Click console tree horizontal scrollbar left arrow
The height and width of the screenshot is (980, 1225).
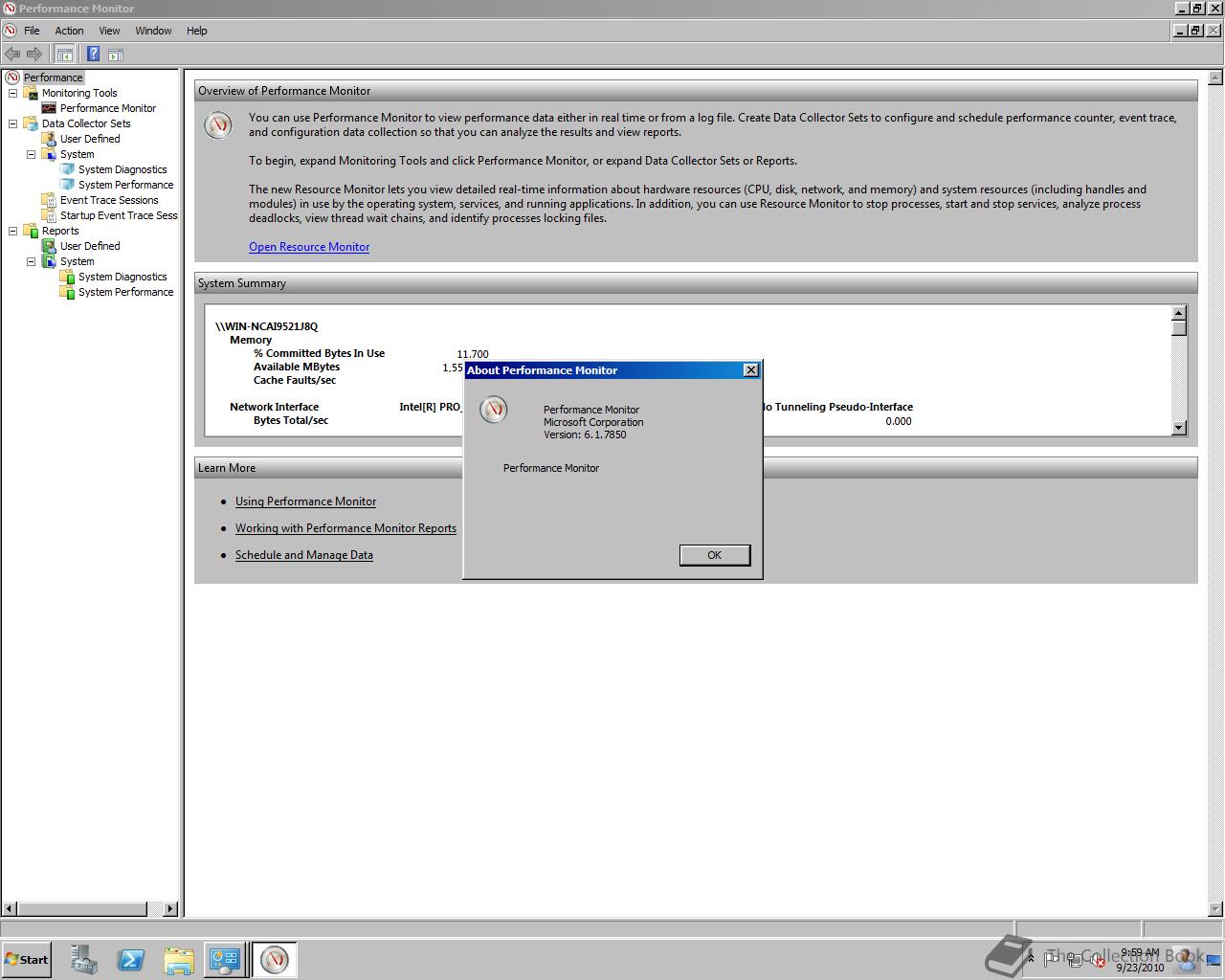[10, 908]
